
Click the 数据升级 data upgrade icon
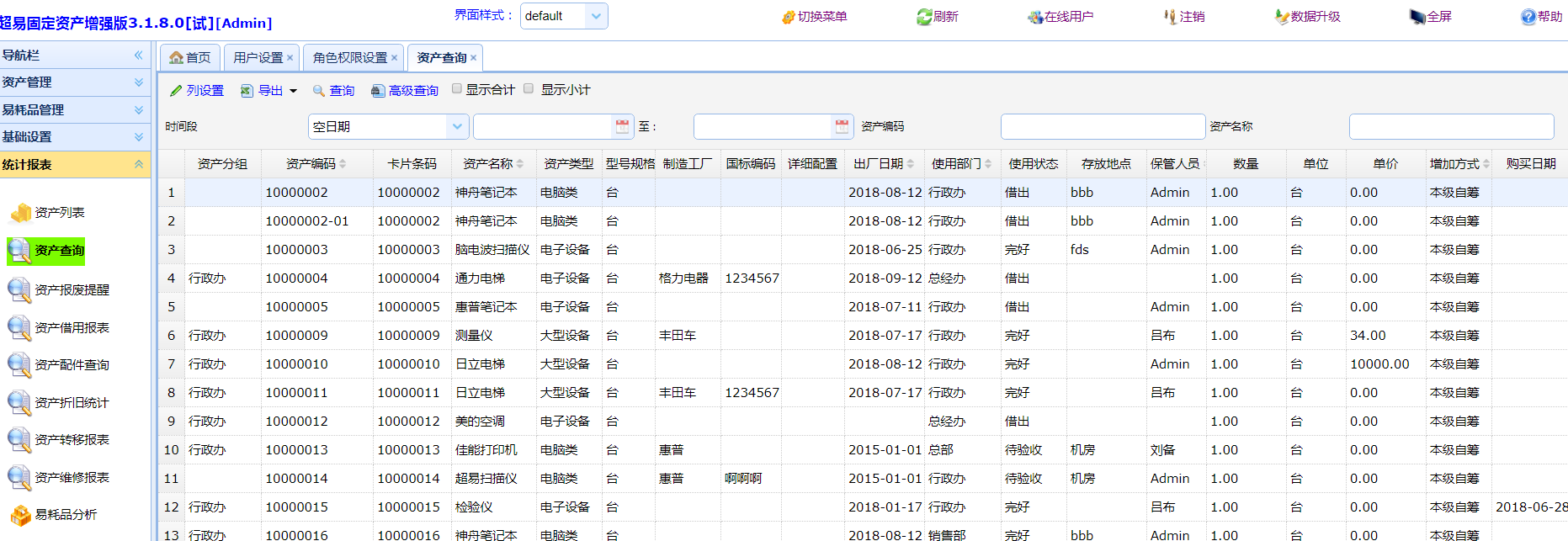pos(1282,17)
